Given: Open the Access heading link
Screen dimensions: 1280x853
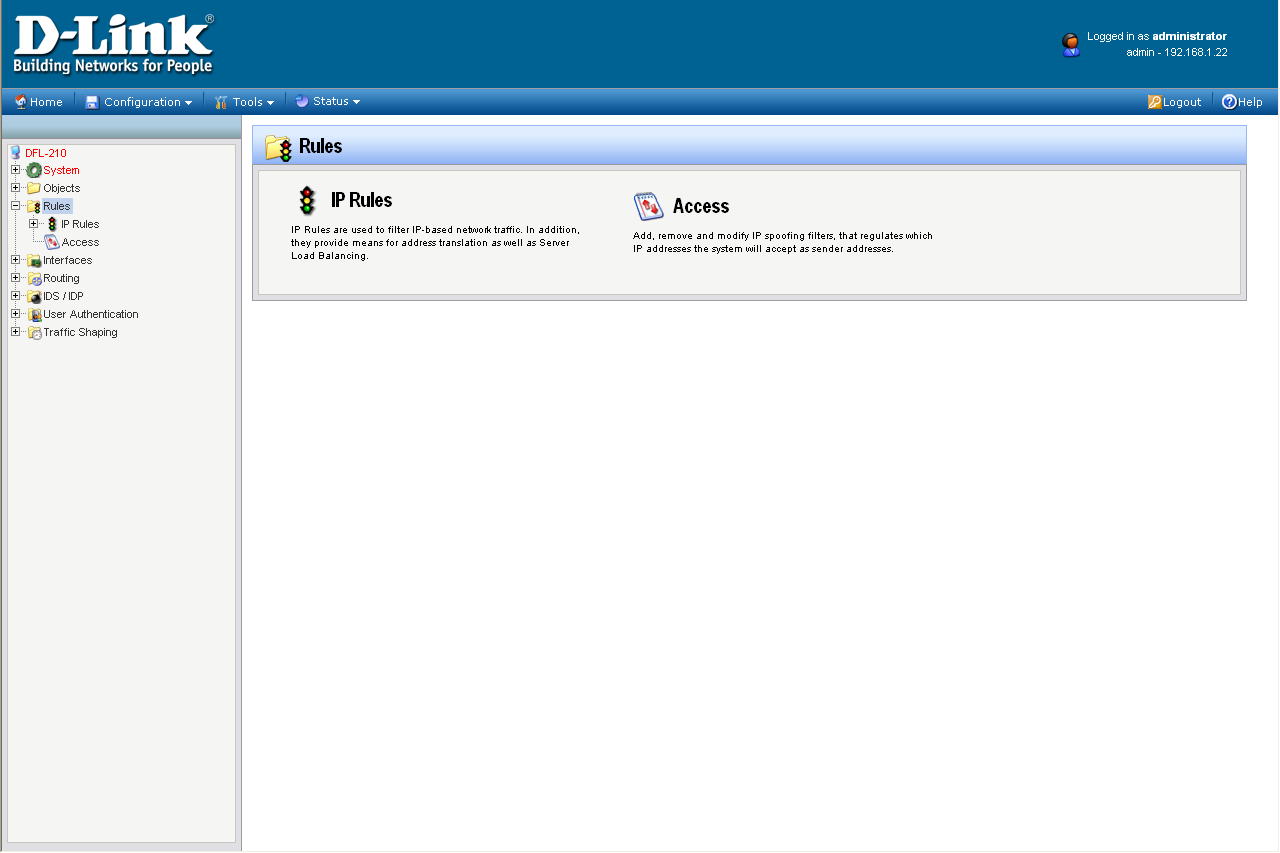Looking at the screenshot, I should pyautogui.click(x=701, y=206).
